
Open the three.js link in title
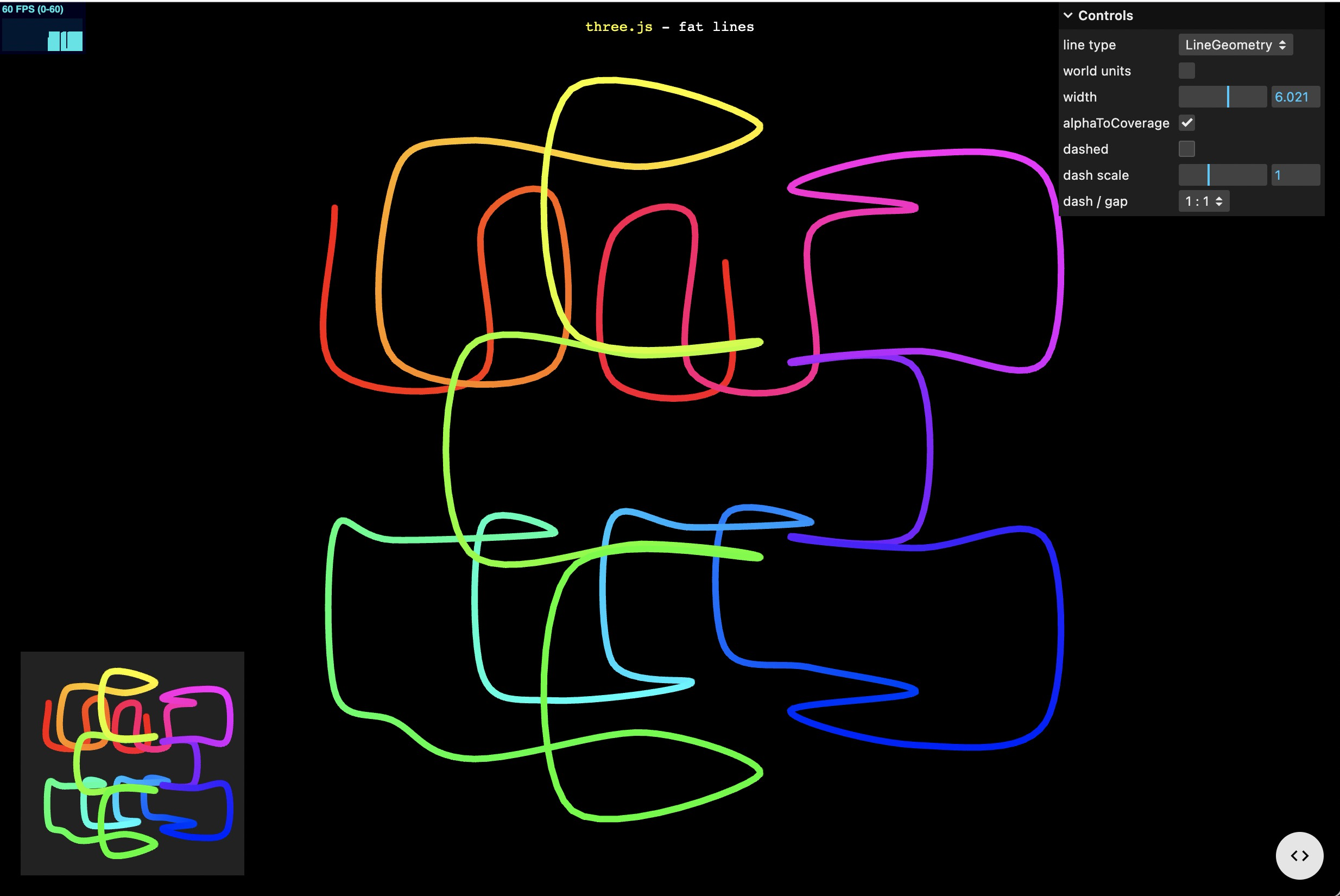[x=618, y=27]
